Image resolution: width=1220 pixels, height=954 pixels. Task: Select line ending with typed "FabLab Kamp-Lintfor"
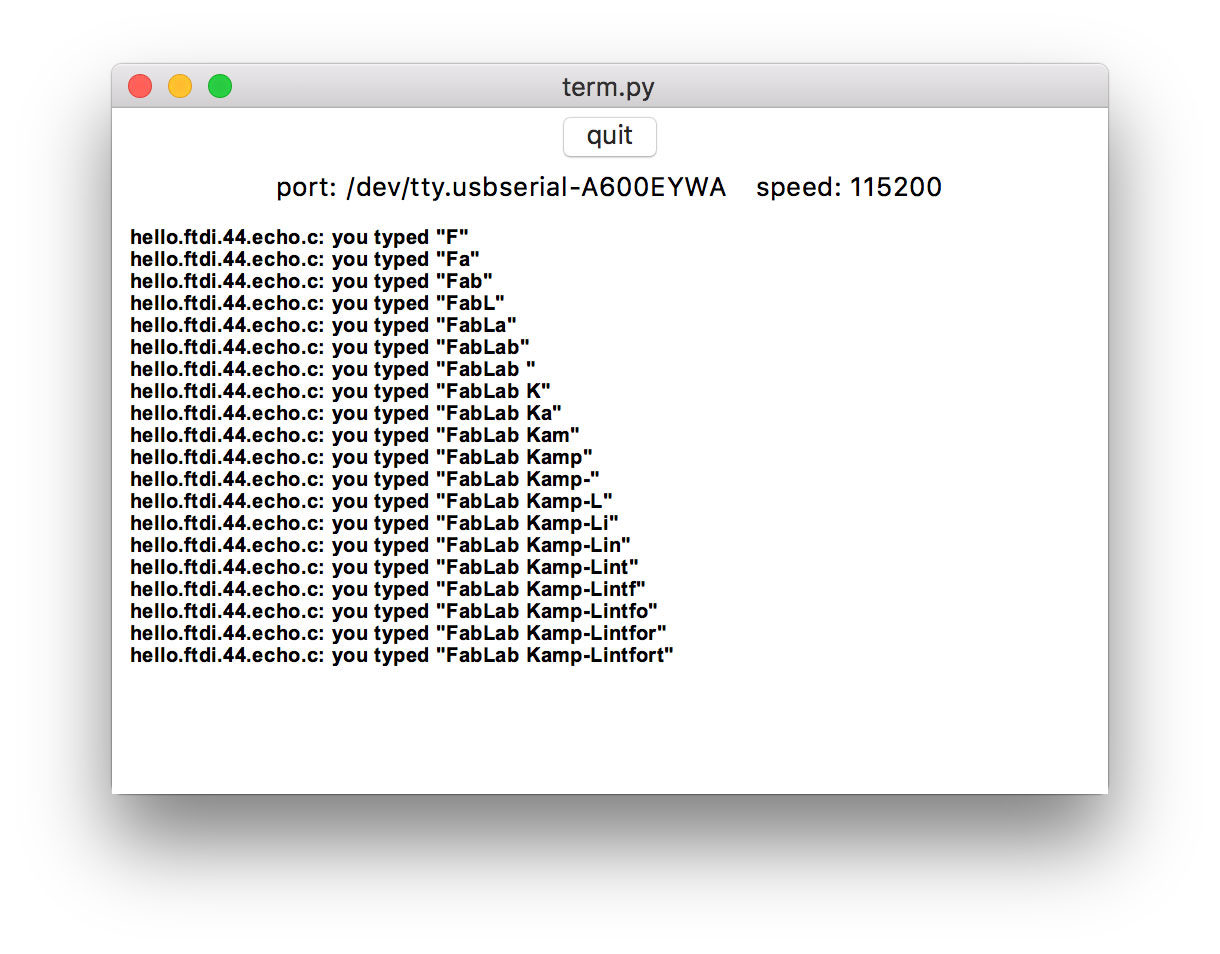[398, 634]
